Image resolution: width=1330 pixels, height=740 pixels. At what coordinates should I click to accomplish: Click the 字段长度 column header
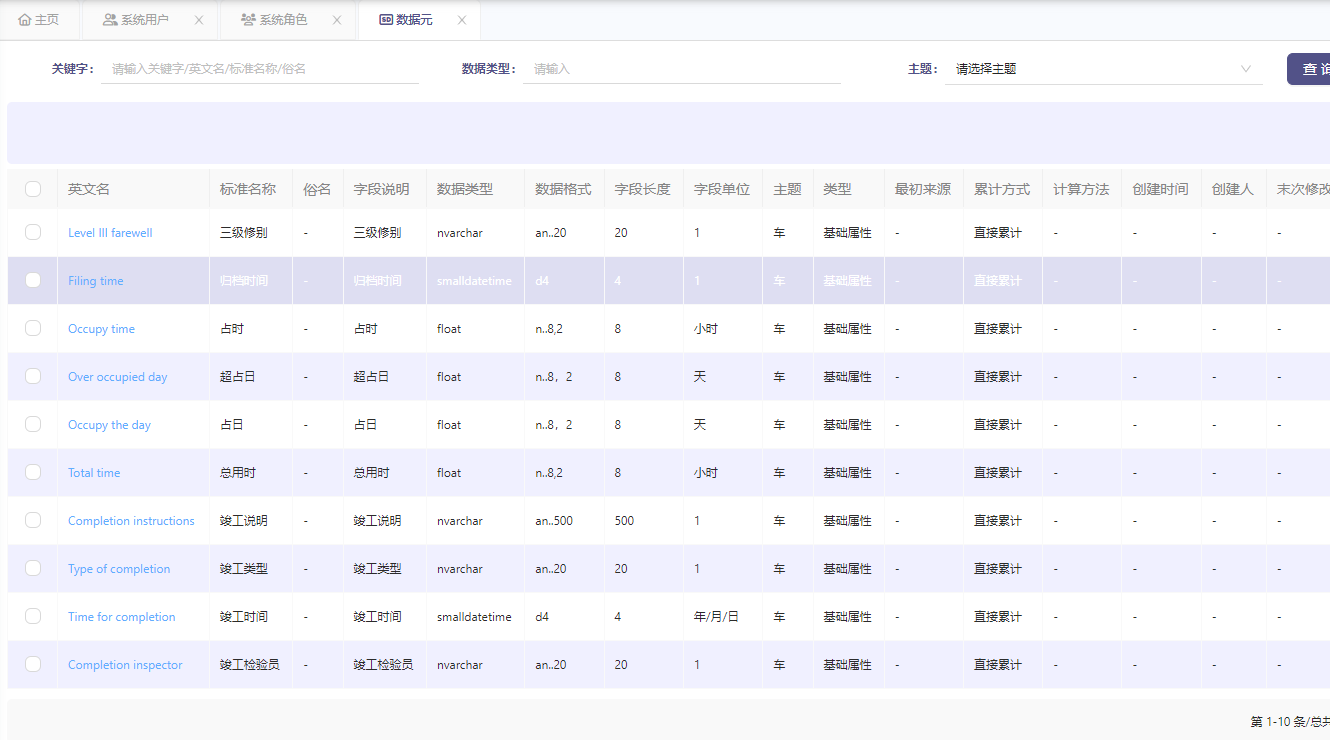coord(644,189)
